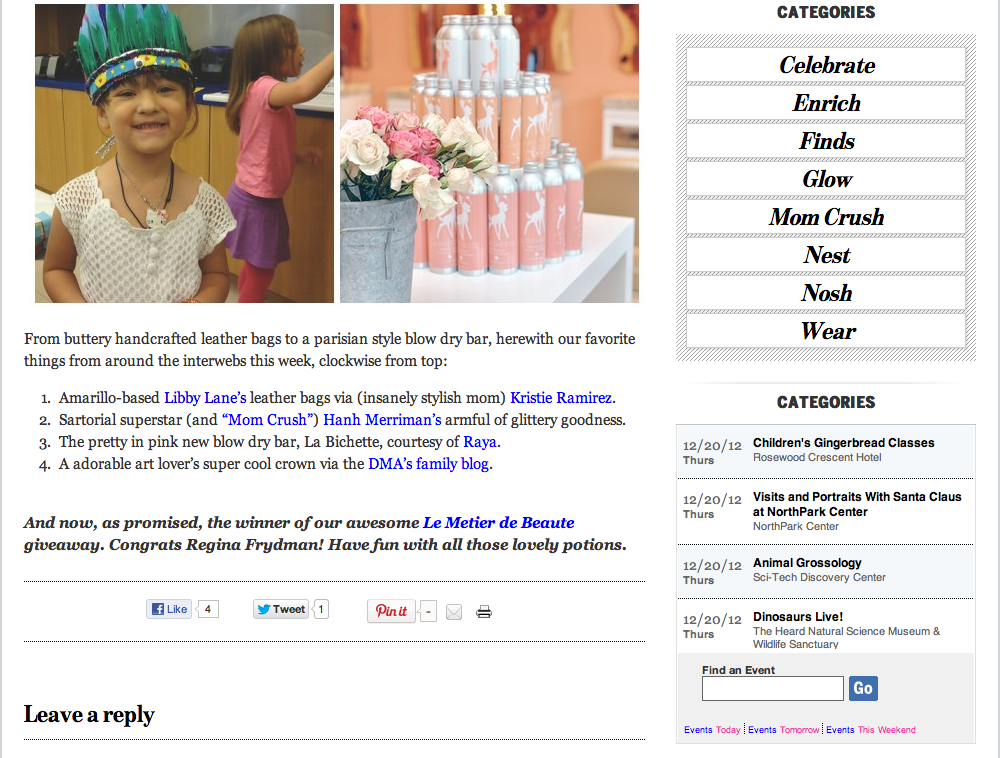Open the Glow category
Image resolution: width=1000 pixels, height=758 pixels.
pos(826,179)
